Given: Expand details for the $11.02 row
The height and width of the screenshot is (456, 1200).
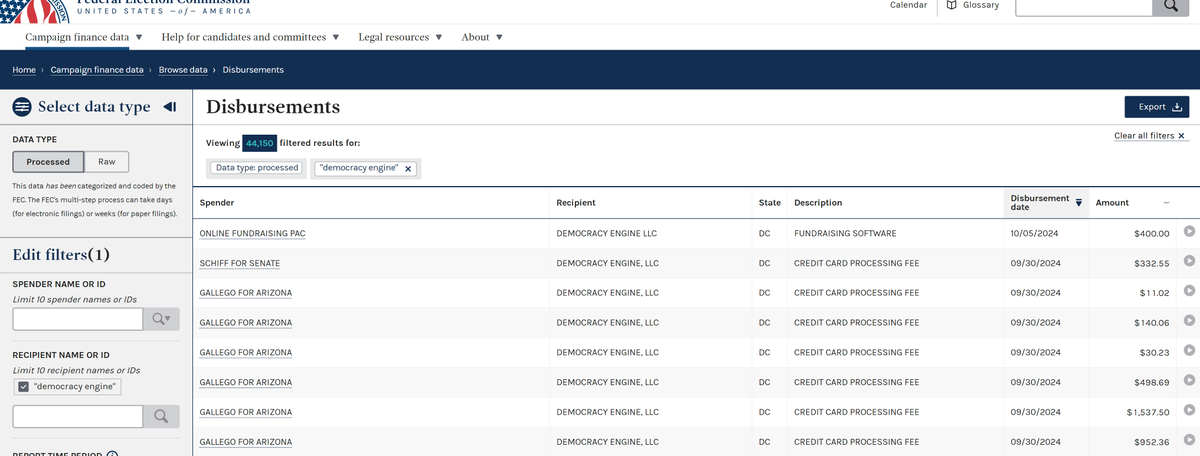Looking at the screenshot, I should click(x=1189, y=291).
